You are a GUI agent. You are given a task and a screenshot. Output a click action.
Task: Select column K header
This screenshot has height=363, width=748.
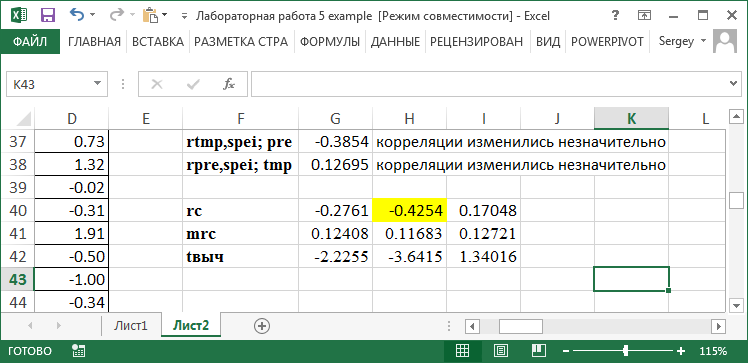[x=631, y=119]
